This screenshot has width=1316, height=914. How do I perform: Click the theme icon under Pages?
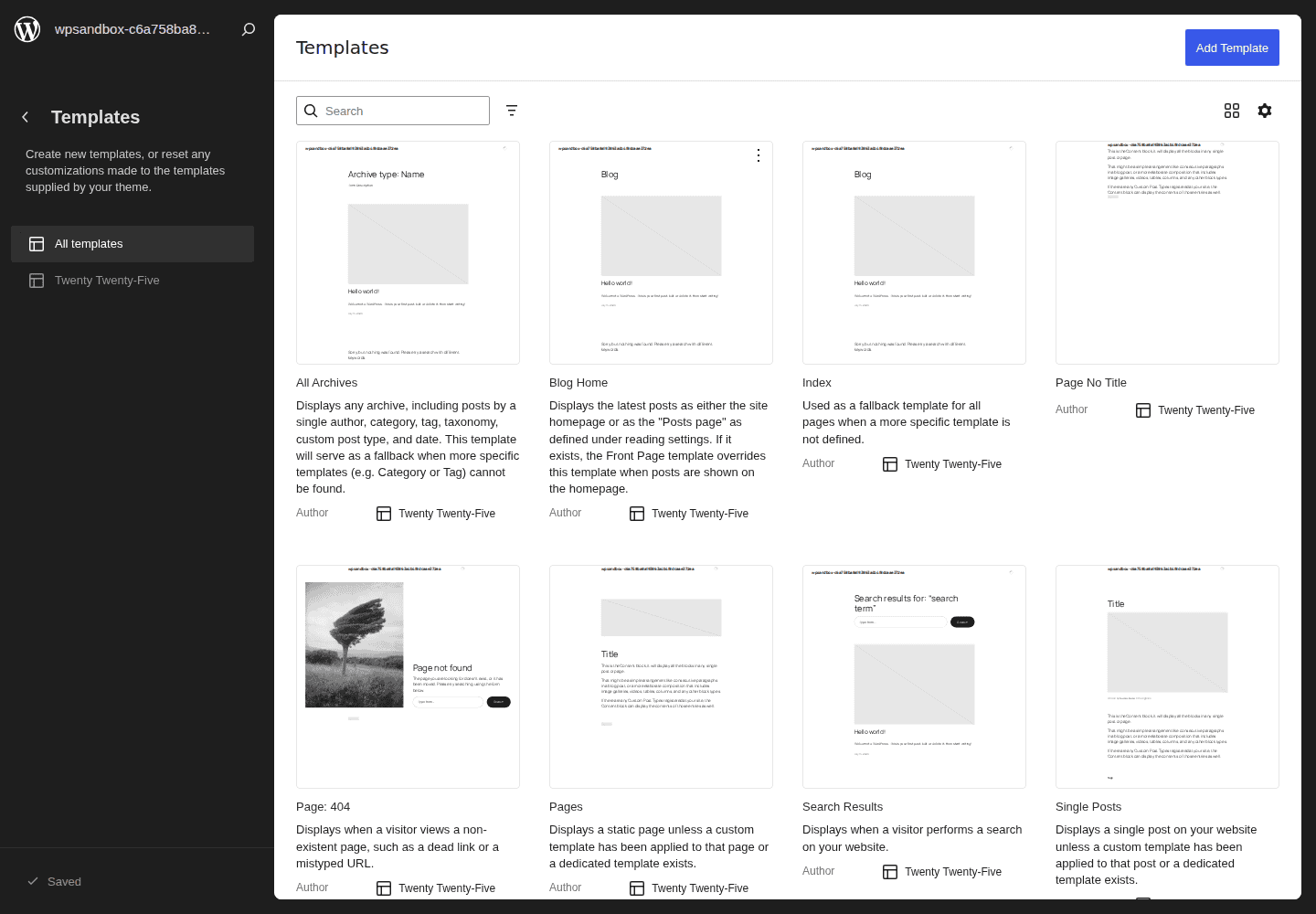637,888
